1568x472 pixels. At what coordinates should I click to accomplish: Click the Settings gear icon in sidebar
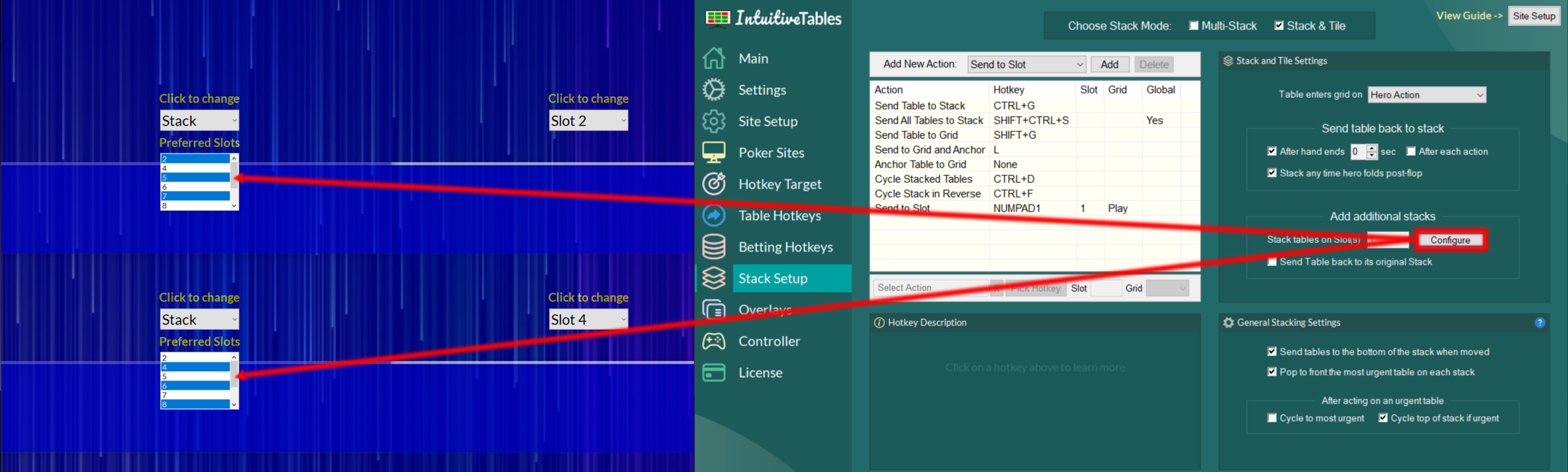coord(714,89)
